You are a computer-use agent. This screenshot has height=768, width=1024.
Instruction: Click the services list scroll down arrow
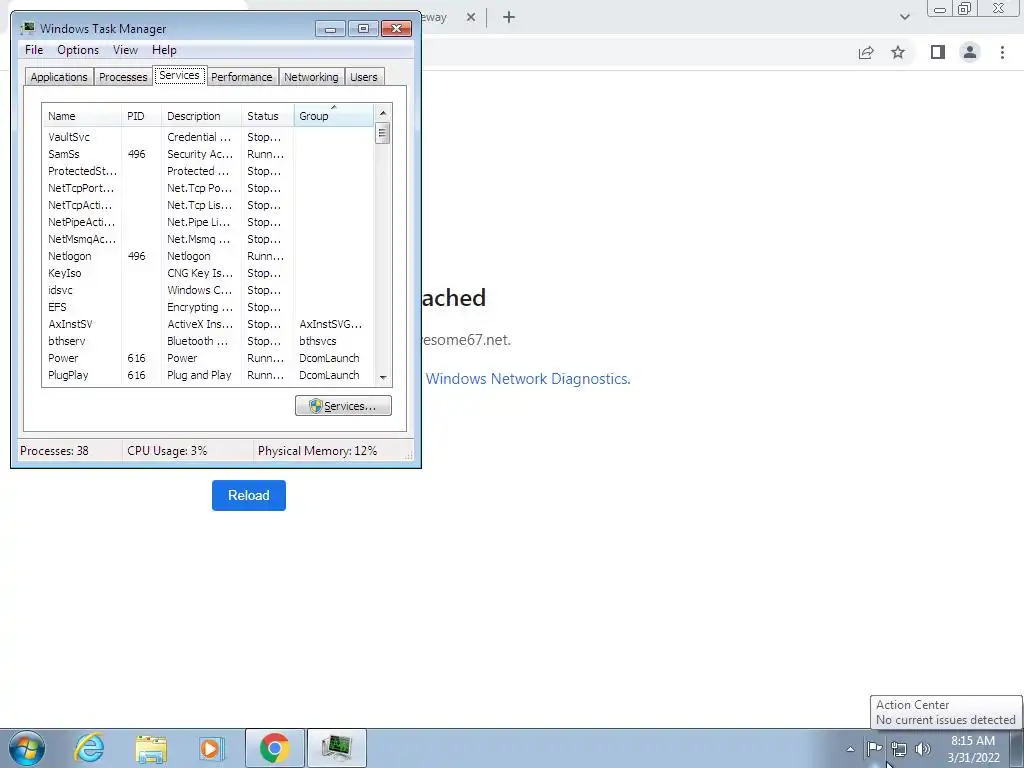click(383, 377)
